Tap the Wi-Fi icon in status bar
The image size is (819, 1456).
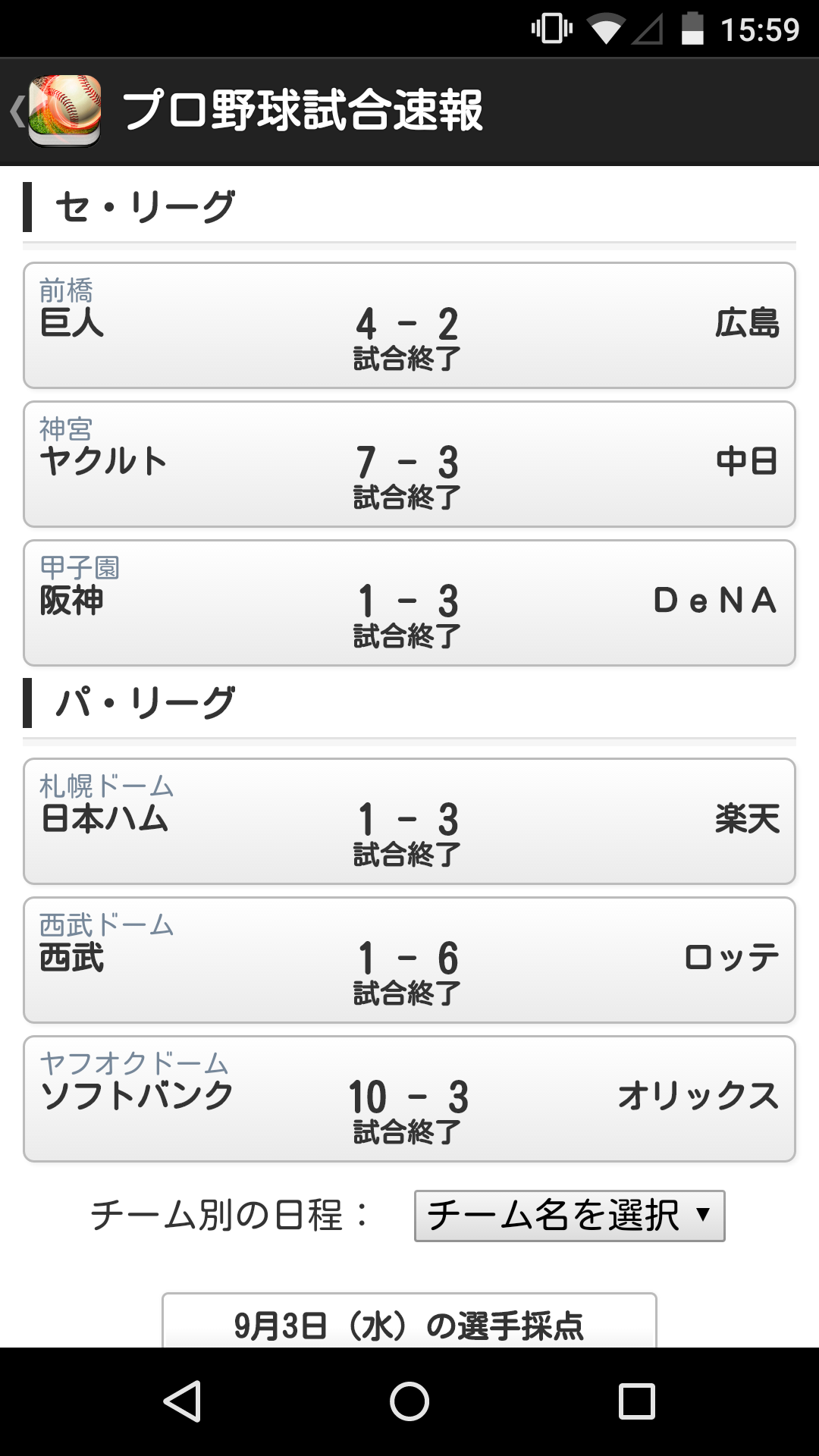(605, 30)
